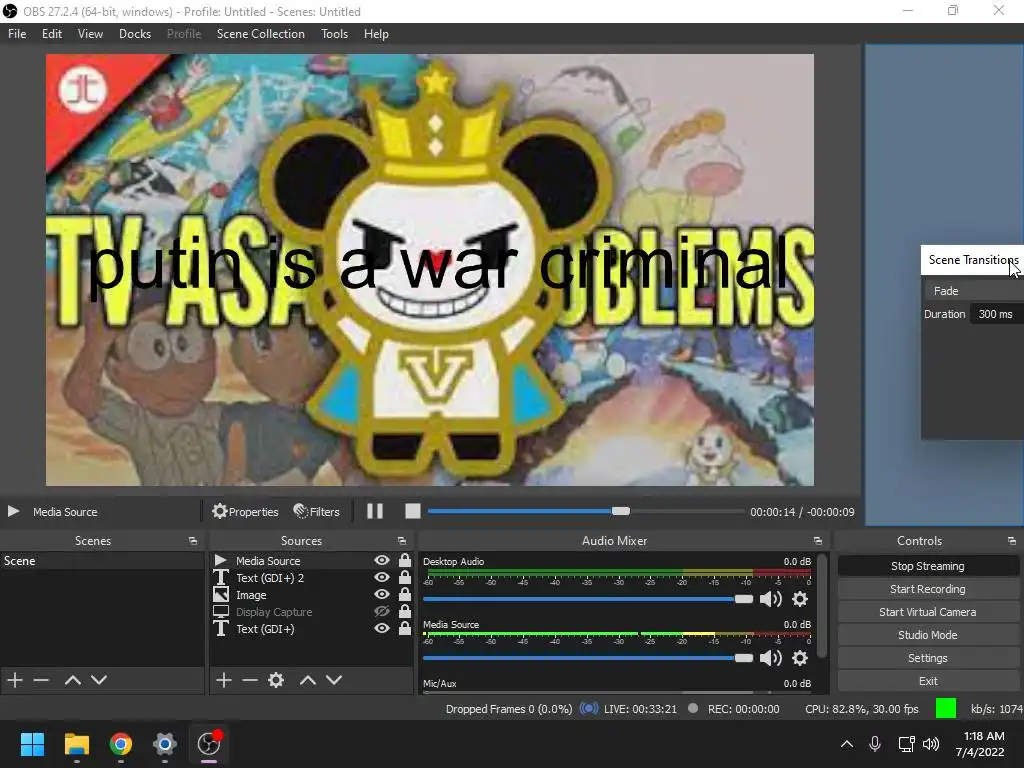Click the Exit button in Controls
Image resolution: width=1024 pixels, height=768 pixels.
coord(927,681)
